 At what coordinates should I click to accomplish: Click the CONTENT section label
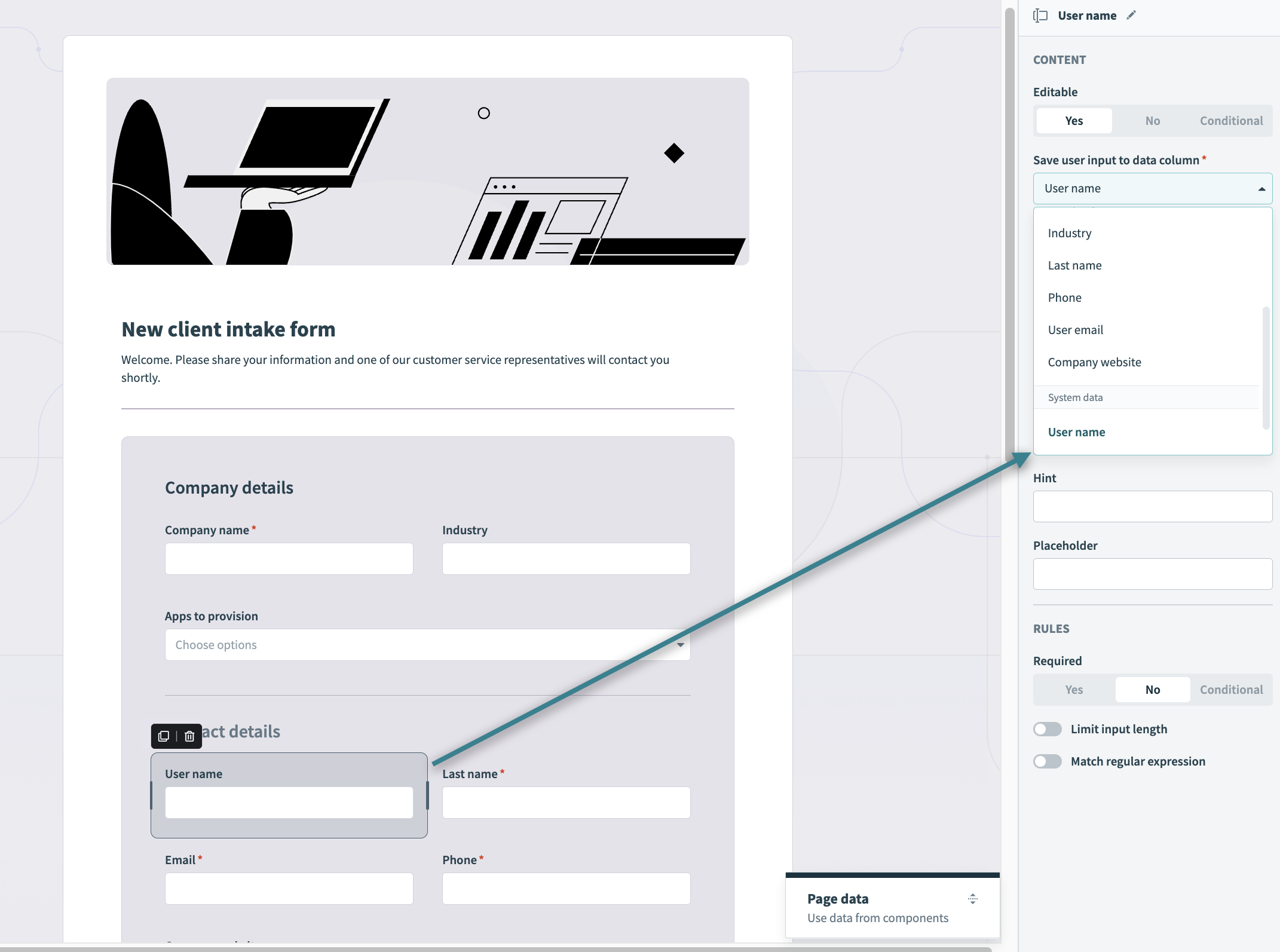(1059, 60)
